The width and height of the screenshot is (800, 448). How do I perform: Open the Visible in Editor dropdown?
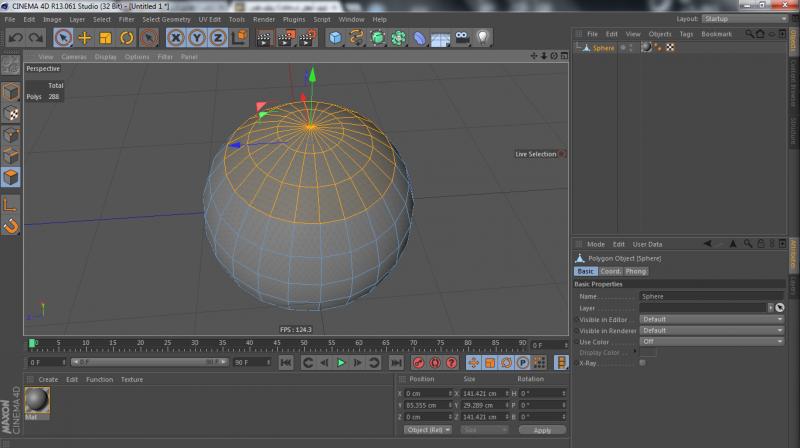[x=711, y=319]
